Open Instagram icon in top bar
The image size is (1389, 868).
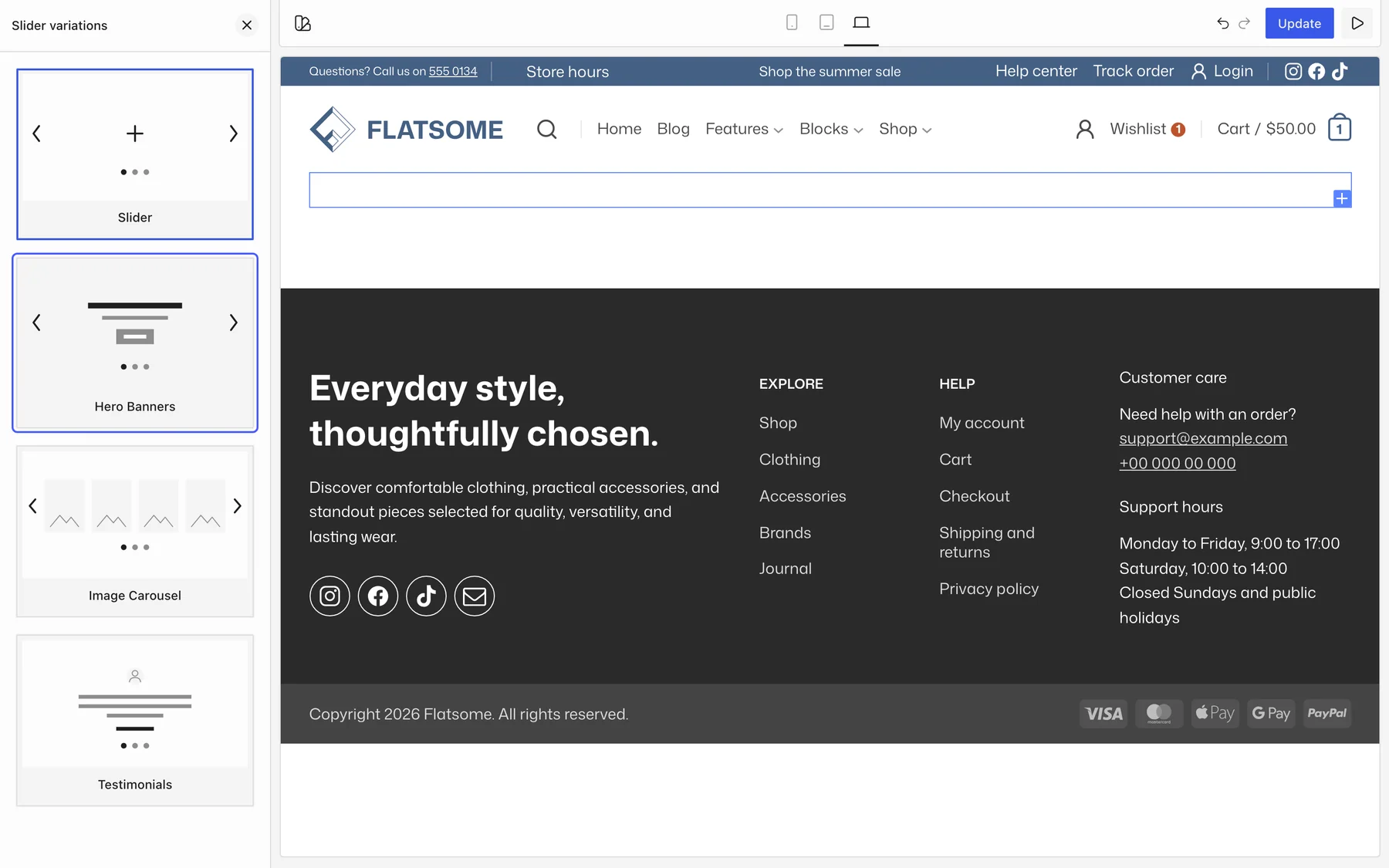click(x=1293, y=72)
